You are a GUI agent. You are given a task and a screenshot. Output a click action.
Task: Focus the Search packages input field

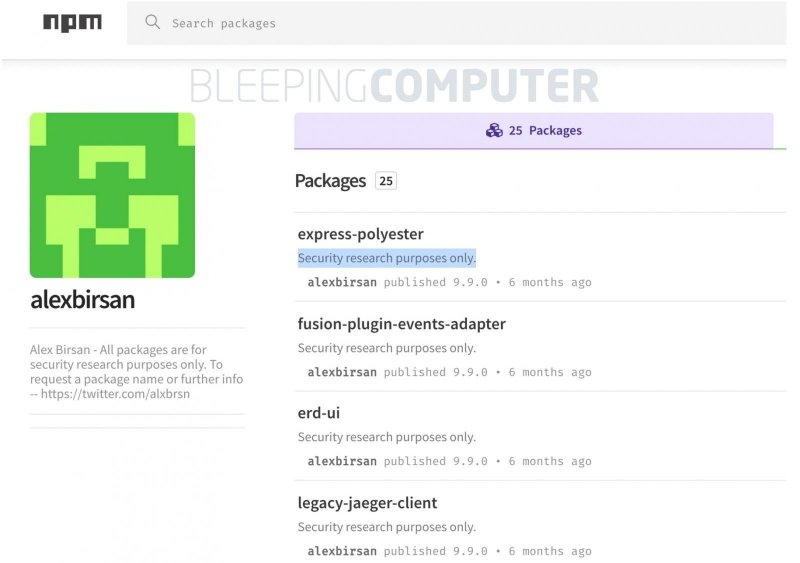(x=400, y=23)
